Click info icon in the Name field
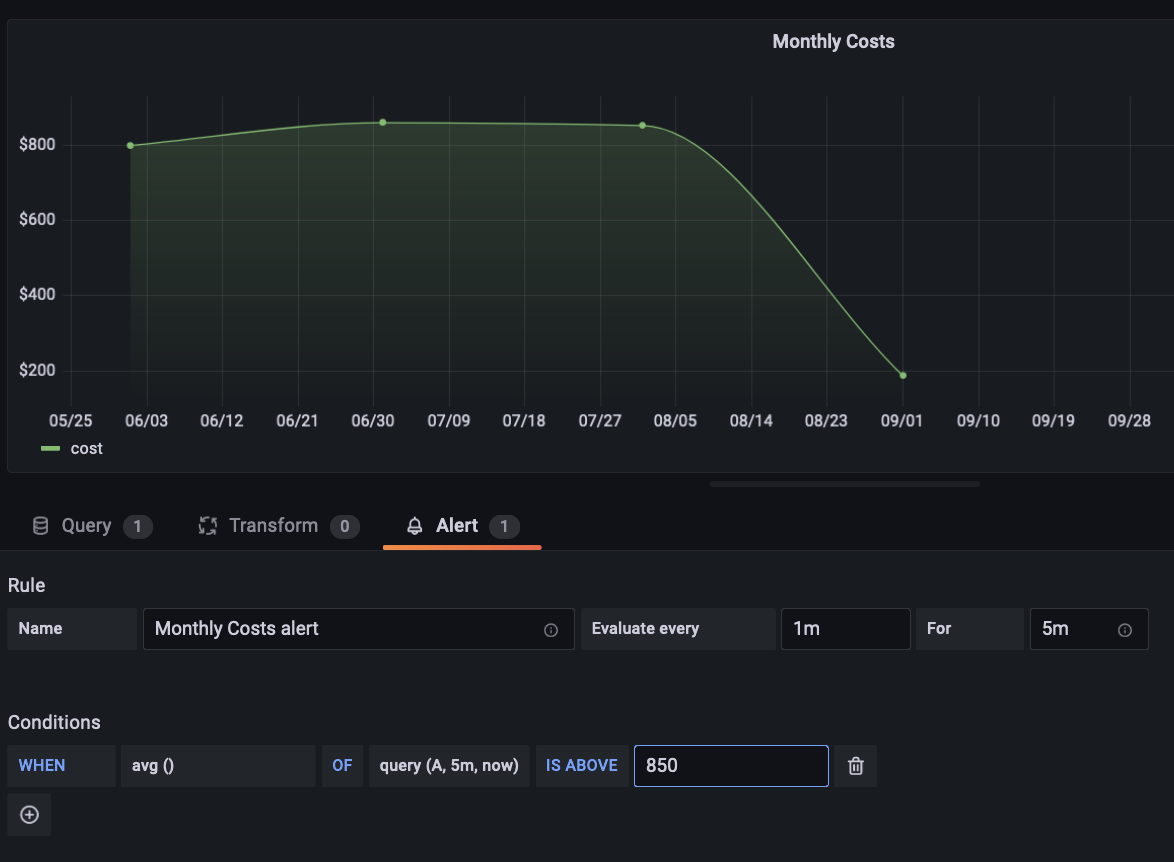 pyautogui.click(x=551, y=630)
